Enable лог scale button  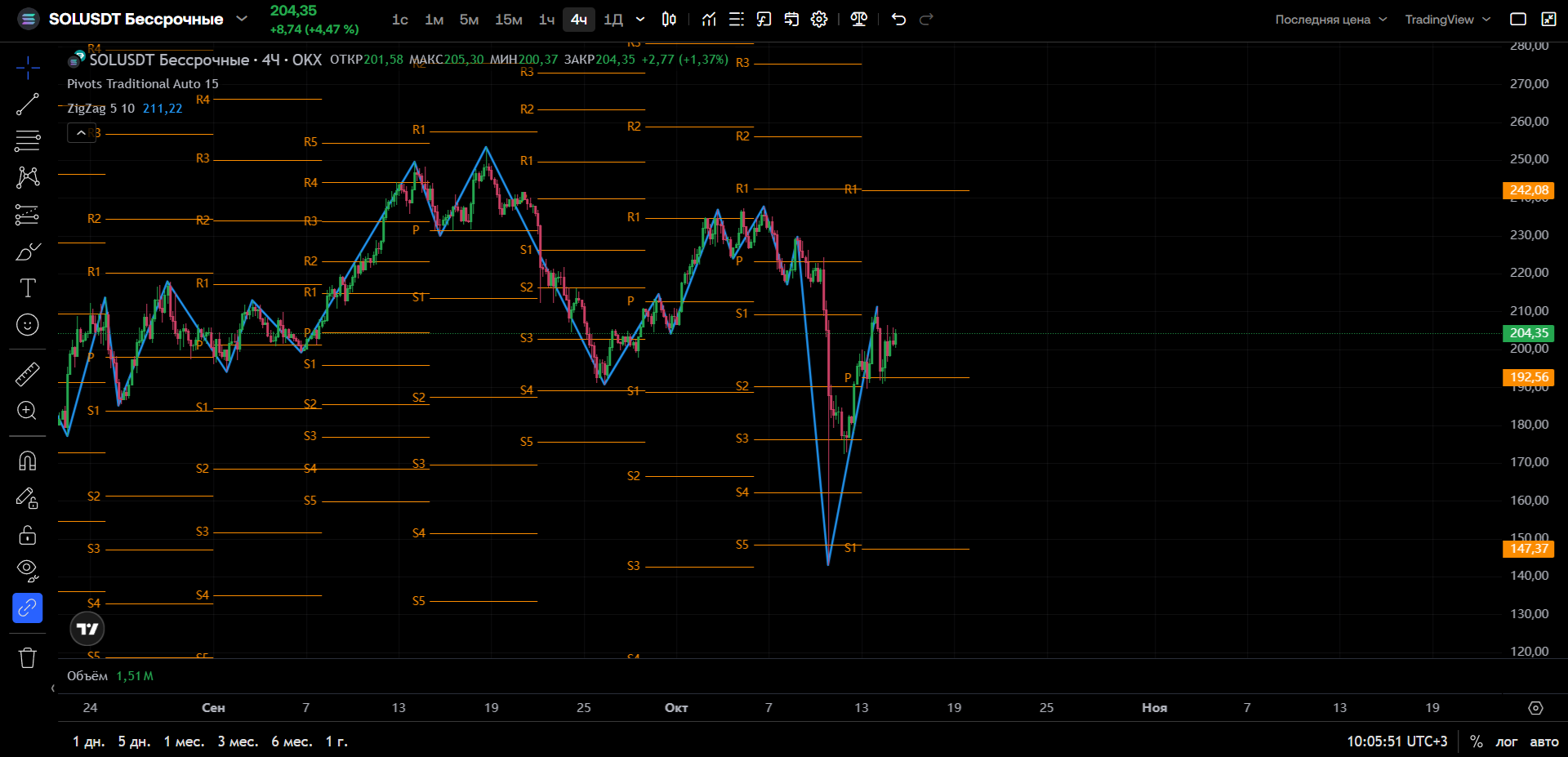(1506, 741)
